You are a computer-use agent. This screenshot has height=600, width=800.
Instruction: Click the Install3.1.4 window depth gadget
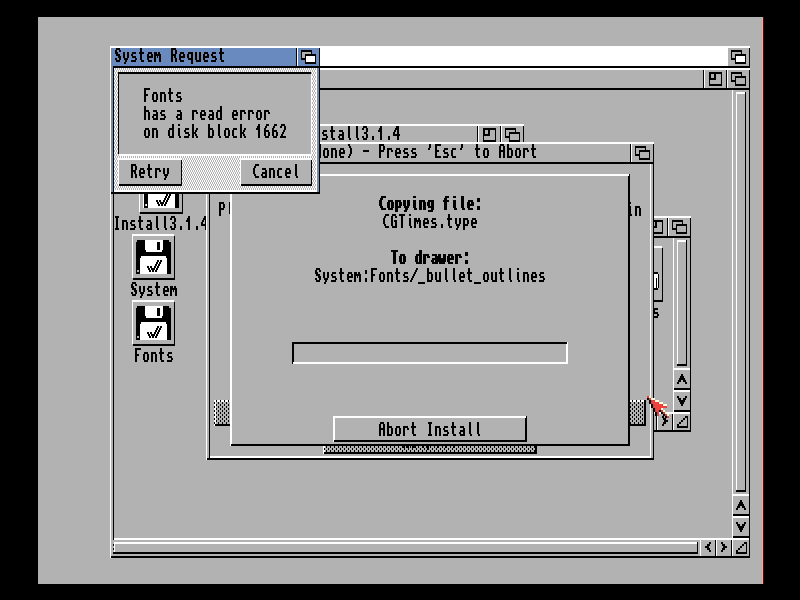(511, 134)
